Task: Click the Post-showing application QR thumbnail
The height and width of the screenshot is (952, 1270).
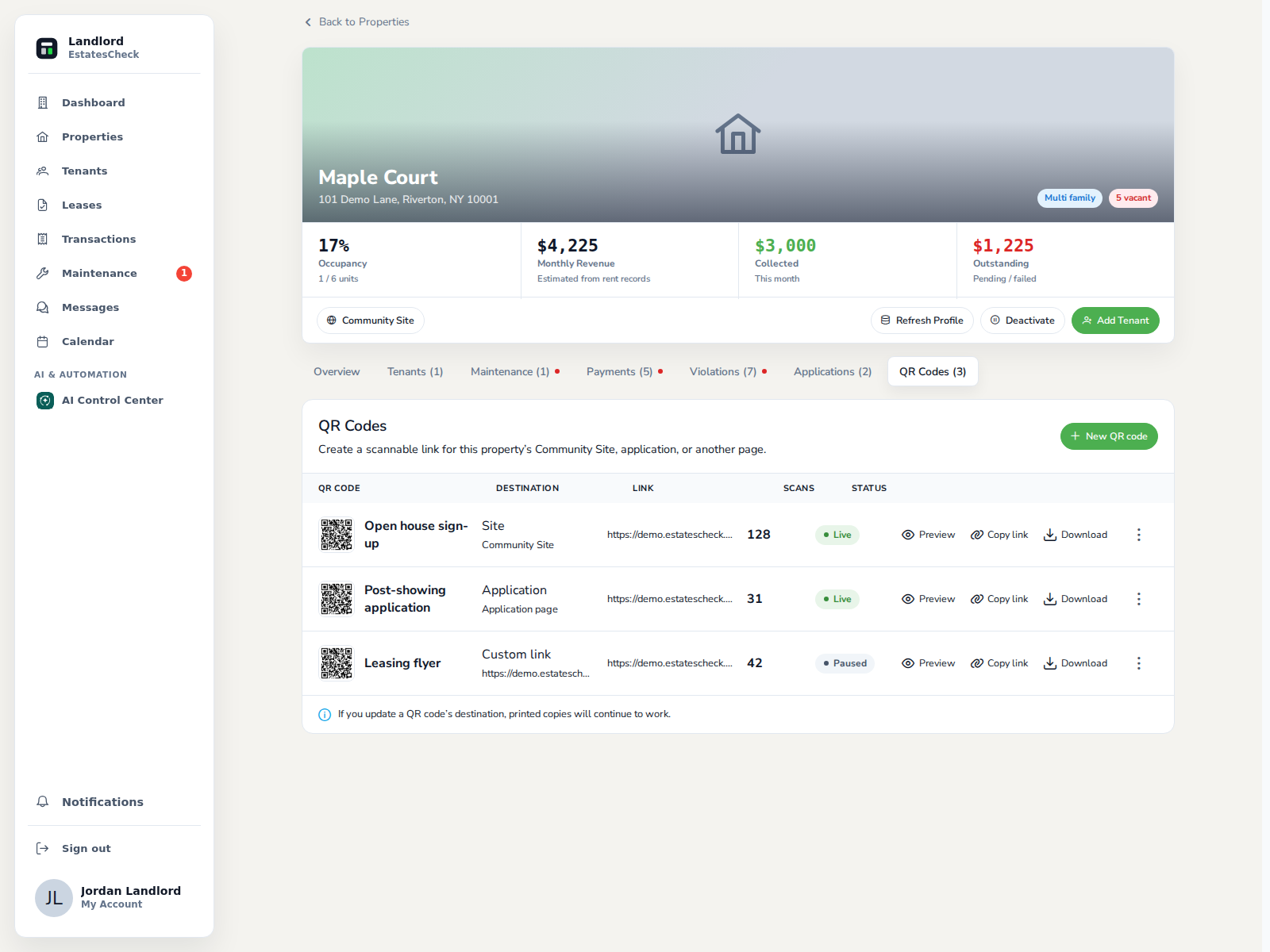Action: point(337,599)
